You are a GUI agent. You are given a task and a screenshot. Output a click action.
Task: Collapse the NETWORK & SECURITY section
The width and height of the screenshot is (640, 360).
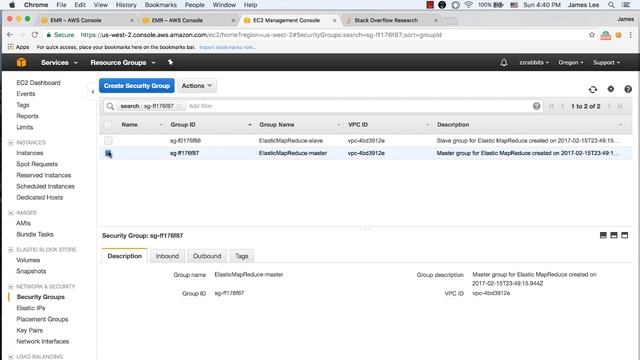coord(11,286)
